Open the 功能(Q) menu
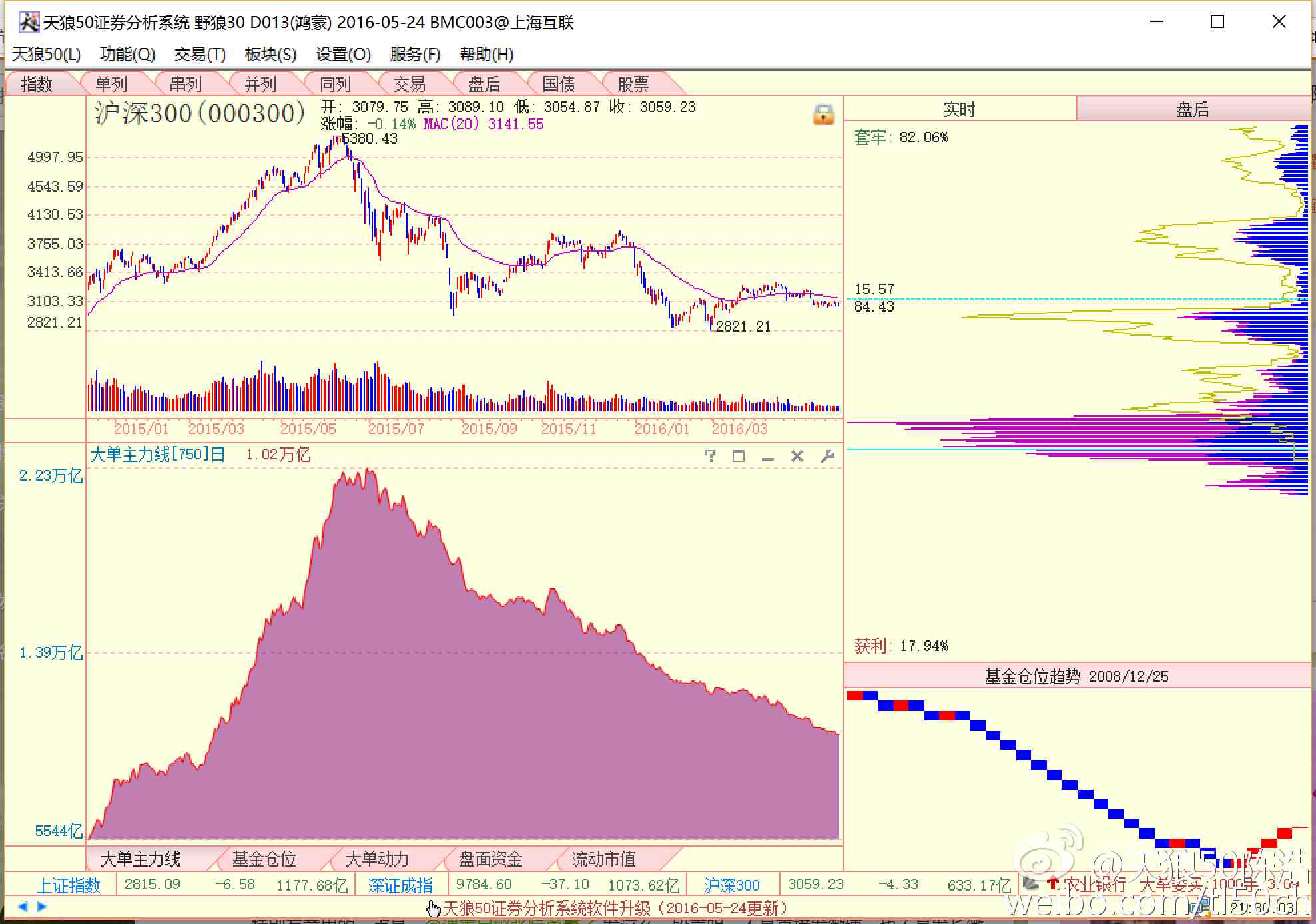 pos(127,54)
